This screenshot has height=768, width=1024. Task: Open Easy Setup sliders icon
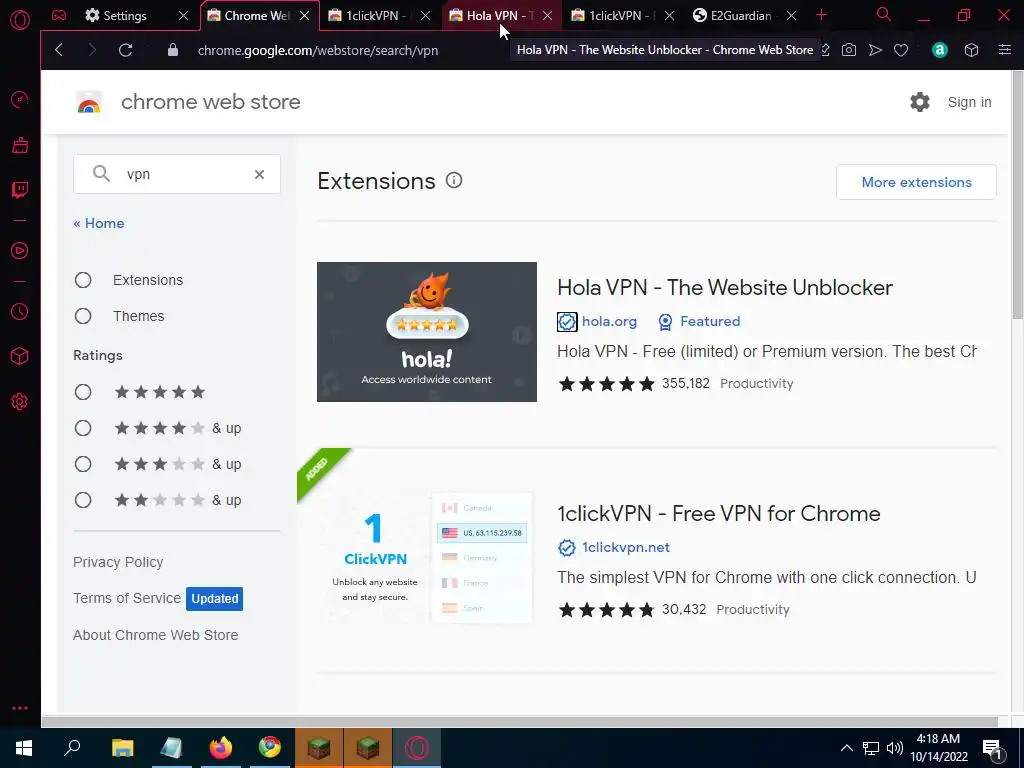click(x=1004, y=50)
